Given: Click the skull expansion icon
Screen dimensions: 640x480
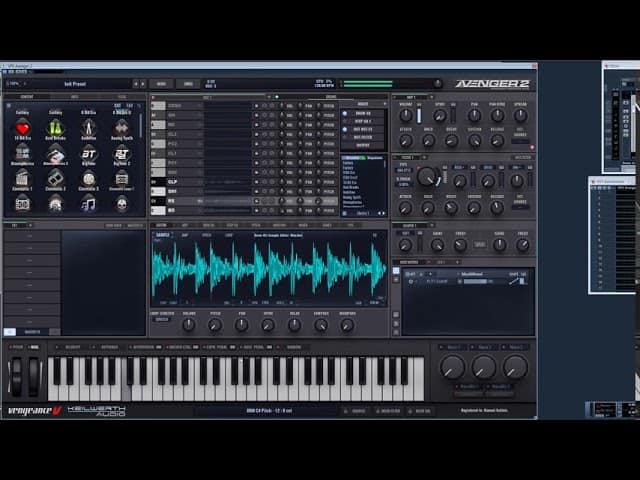Looking at the screenshot, I should [x=121, y=203].
